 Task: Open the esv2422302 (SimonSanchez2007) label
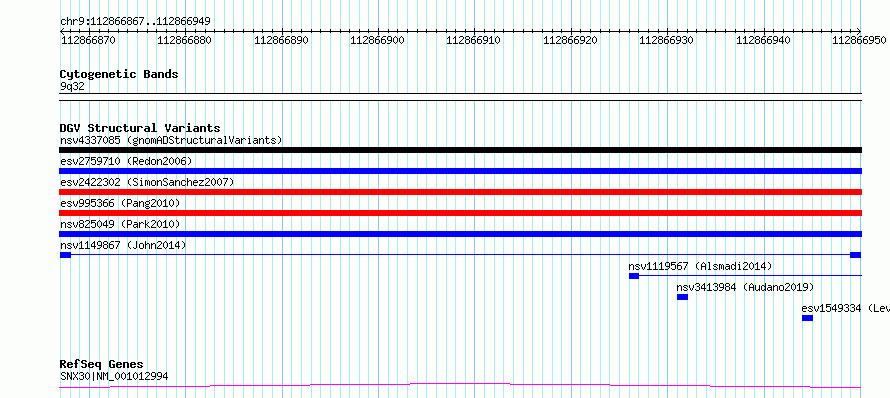(x=147, y=182)
